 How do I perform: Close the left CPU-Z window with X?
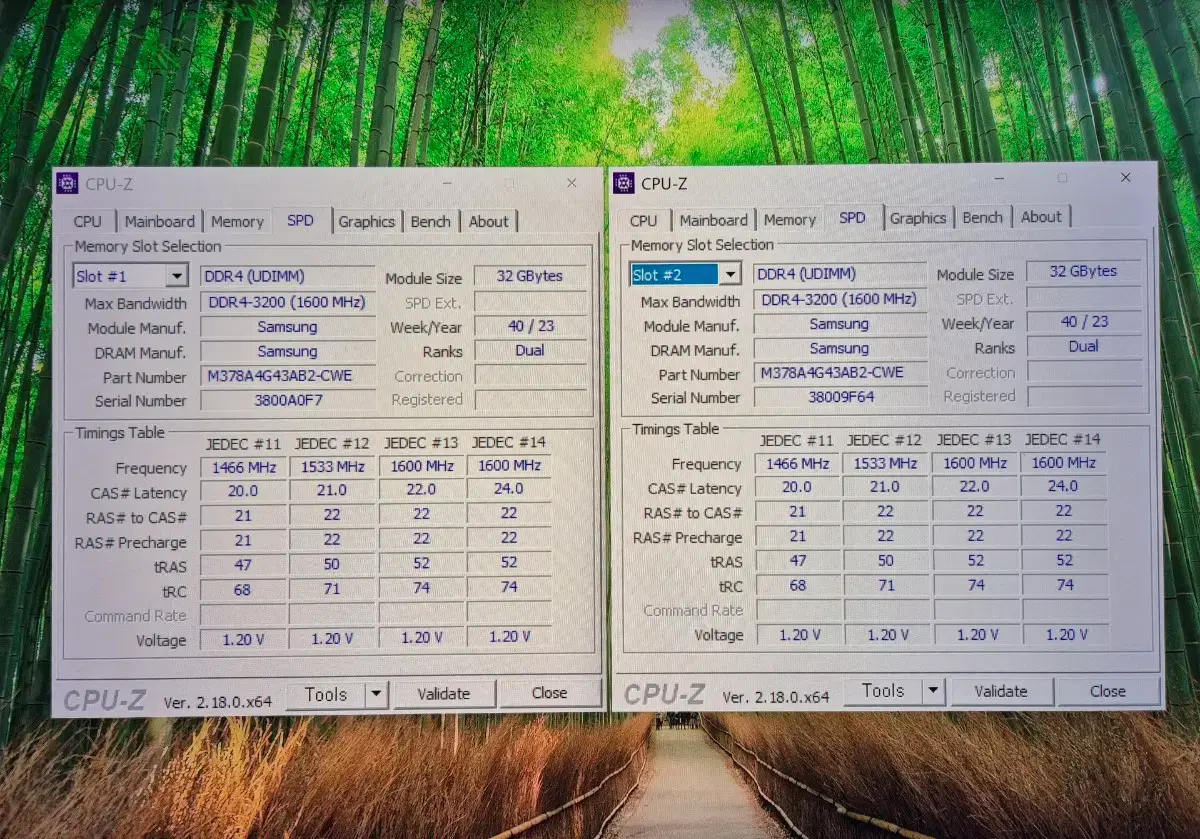572,183
